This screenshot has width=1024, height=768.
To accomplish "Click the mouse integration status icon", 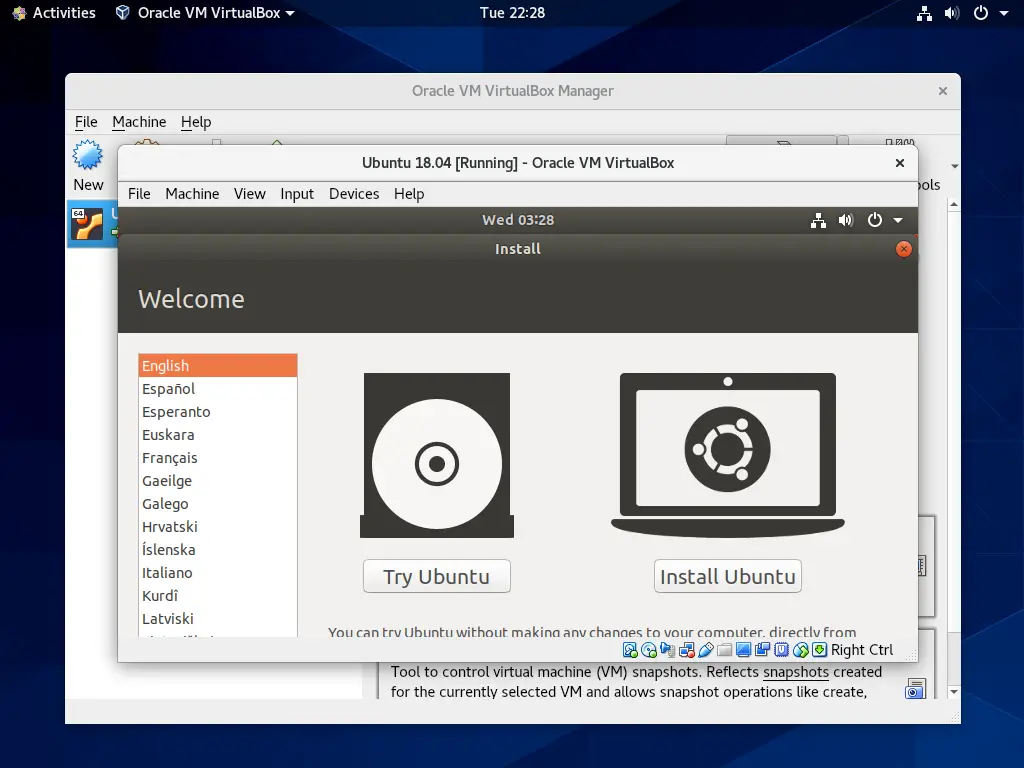I will pyautogui.click(x=801, y=650).
